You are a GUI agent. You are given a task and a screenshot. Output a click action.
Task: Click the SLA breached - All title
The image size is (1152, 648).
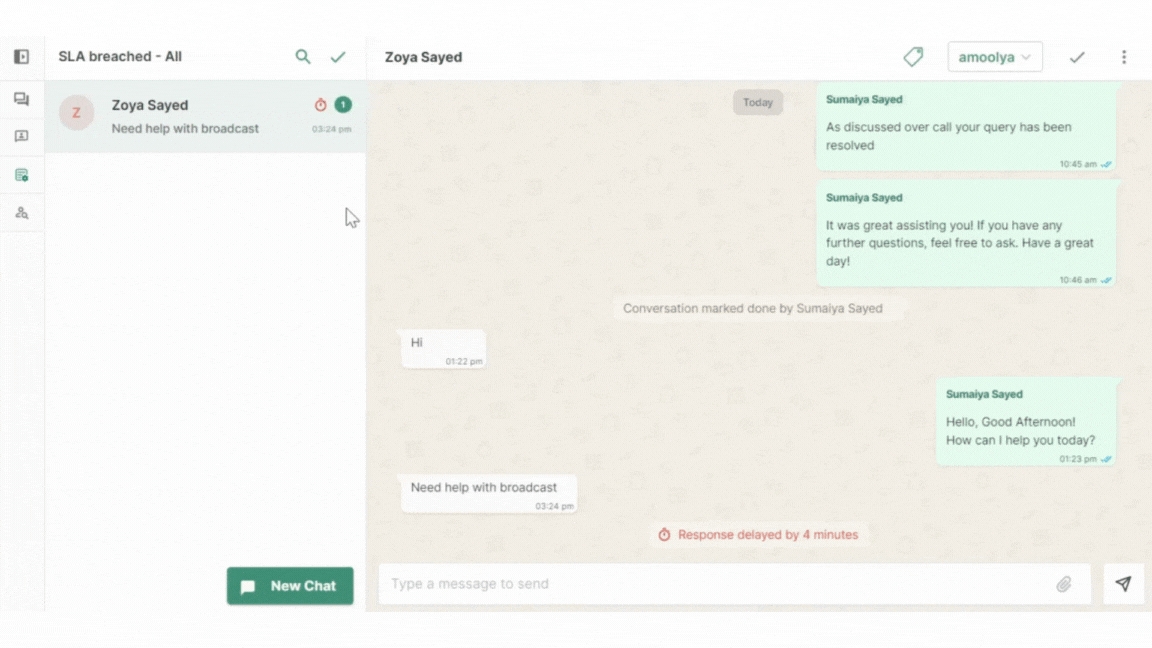(x=120, y=57)
